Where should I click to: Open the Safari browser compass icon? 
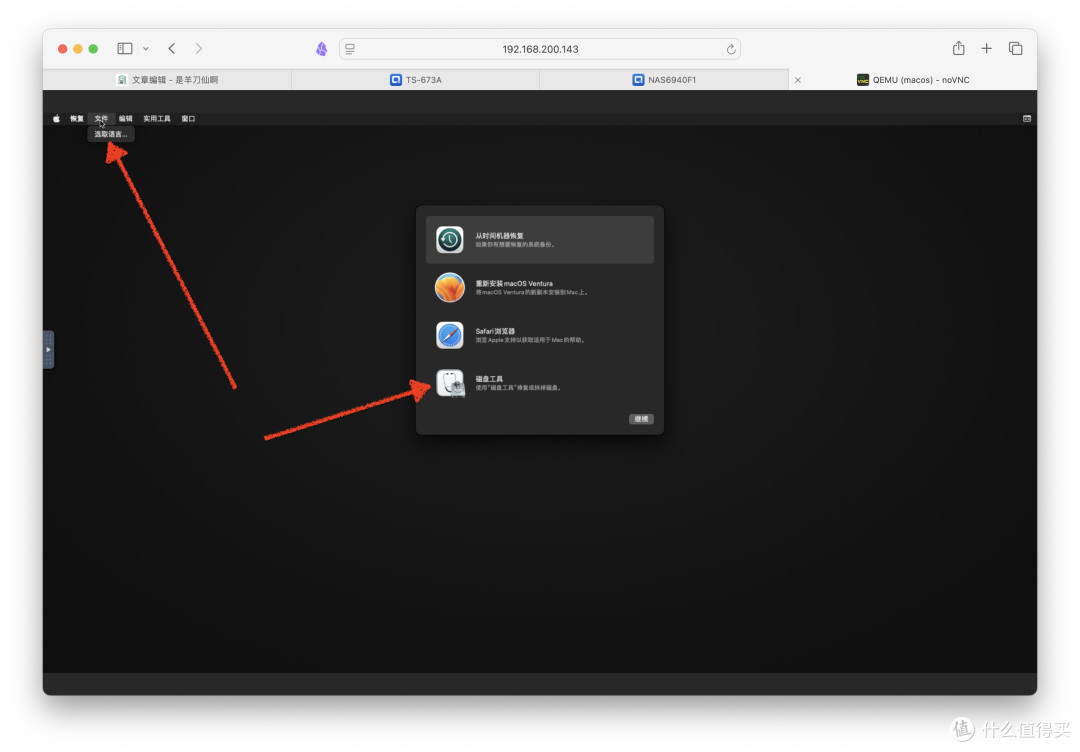click(x=450, y=335)
